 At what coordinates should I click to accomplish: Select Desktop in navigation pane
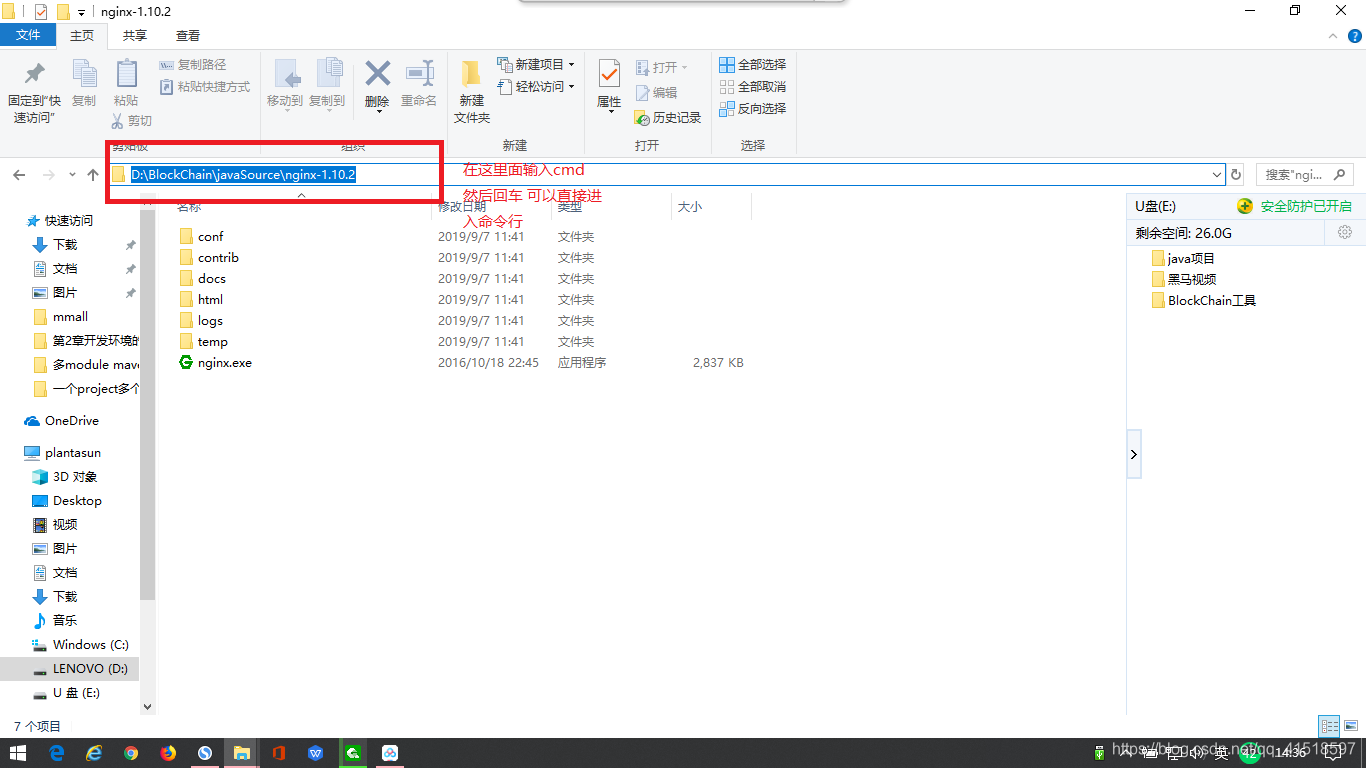(x=77, y=501)
